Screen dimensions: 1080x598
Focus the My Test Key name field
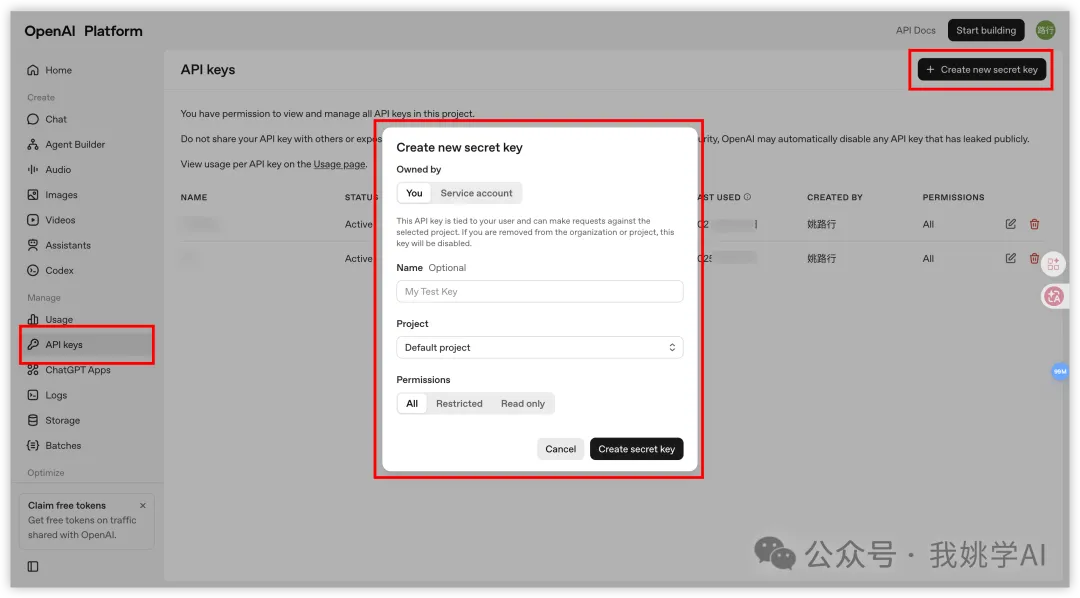[540, 291]
